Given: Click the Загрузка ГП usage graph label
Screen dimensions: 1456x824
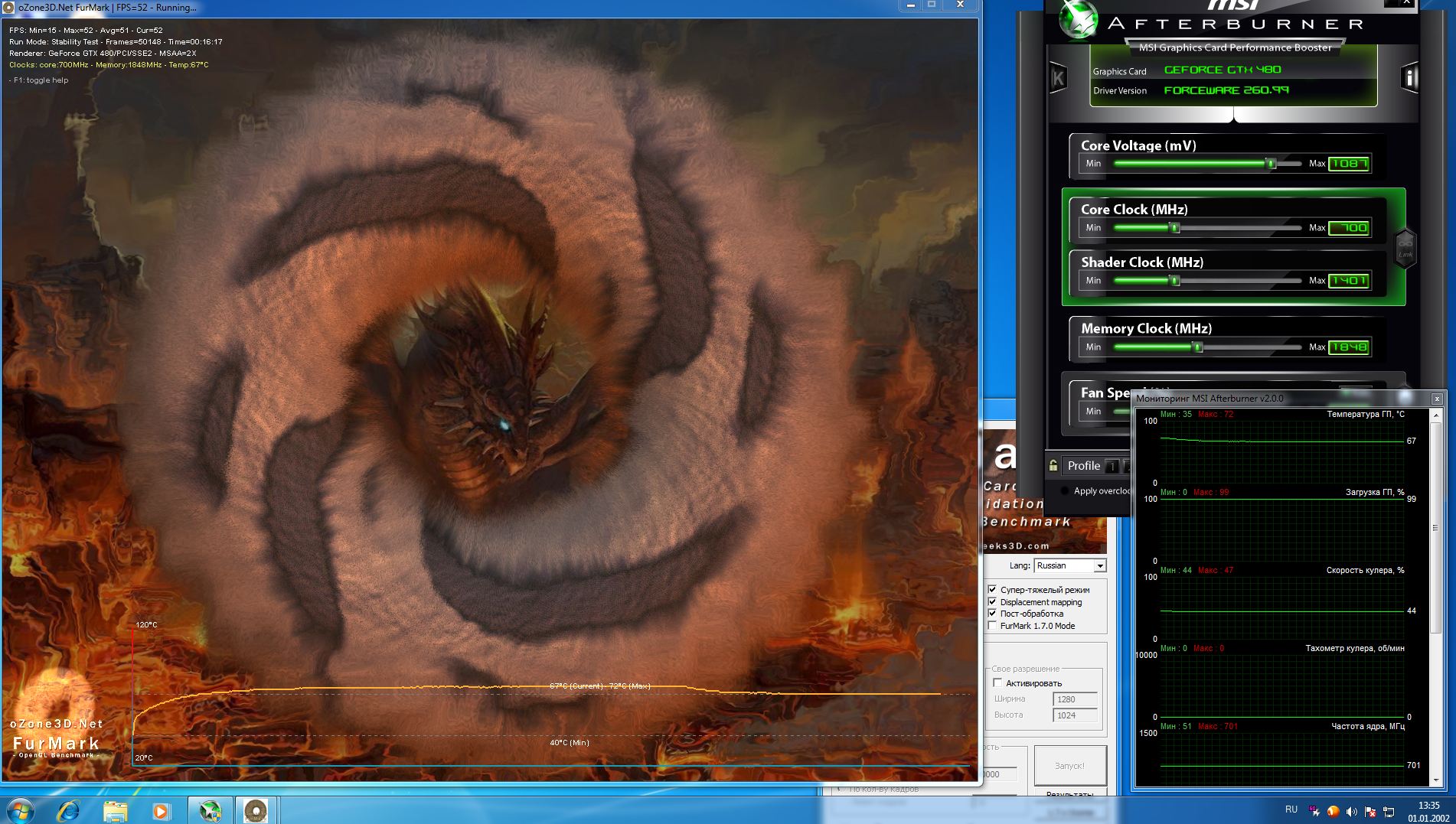Looking at the screenshot, I should [1375, 492].
